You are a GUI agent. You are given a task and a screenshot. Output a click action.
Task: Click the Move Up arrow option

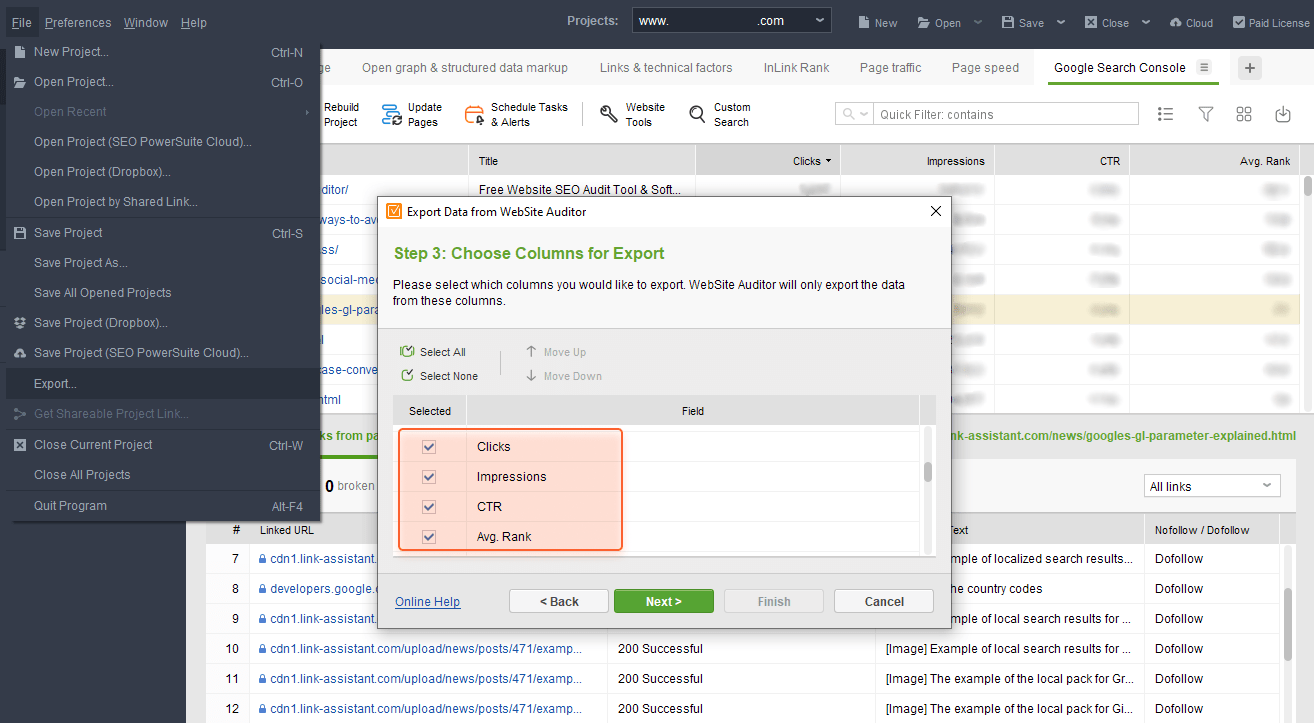(x=555, y=352)
